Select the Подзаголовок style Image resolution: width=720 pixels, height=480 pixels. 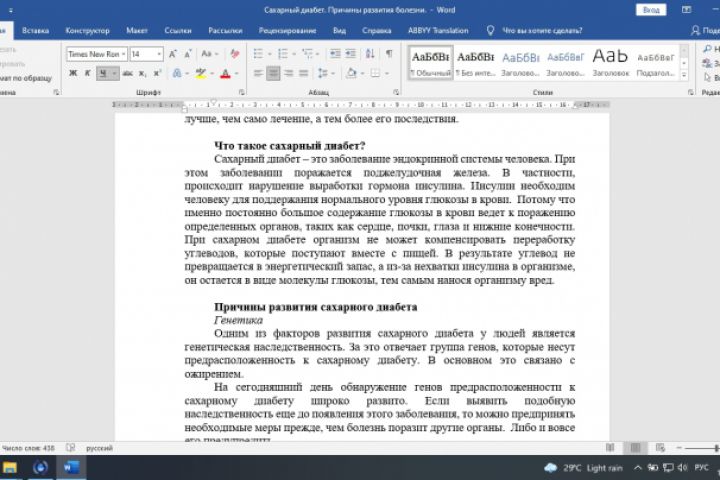pos(656,63)
